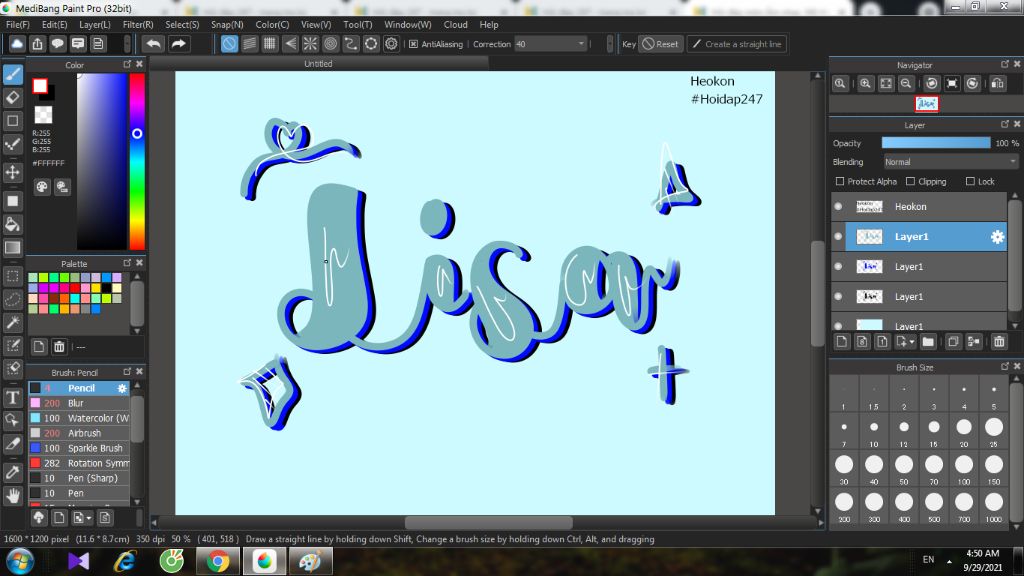The height and width of the screenshot is (576, 1024).
Task: Select the Move tool
Action: pyautogui.click(x=12, y=171)
